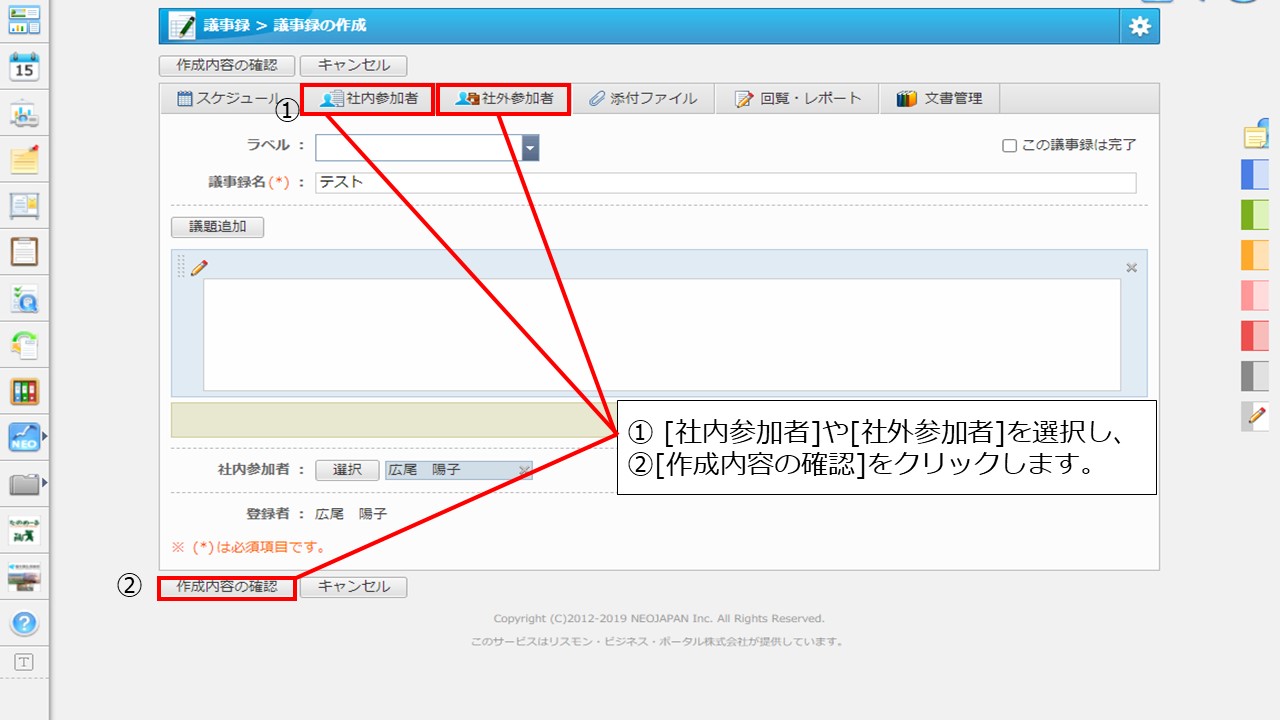The width and height of the screenshot is (1280, 720).
Task: Open the 回覧・レポート tab
Action: pyautogui.click(x=797, y=98)
